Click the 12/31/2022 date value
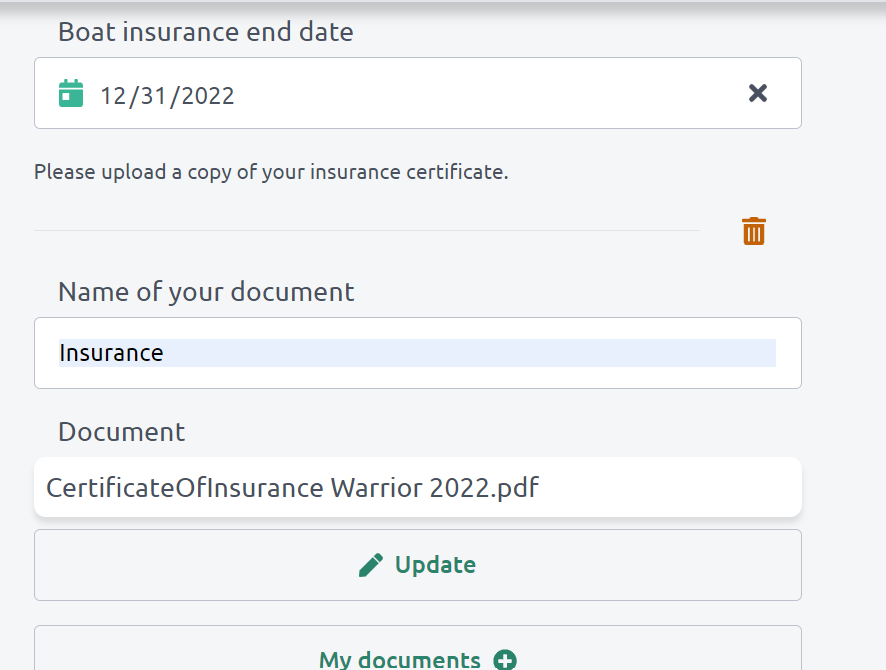Image resolution: width=886 pixels, height=670 pixels. [167, 96]
